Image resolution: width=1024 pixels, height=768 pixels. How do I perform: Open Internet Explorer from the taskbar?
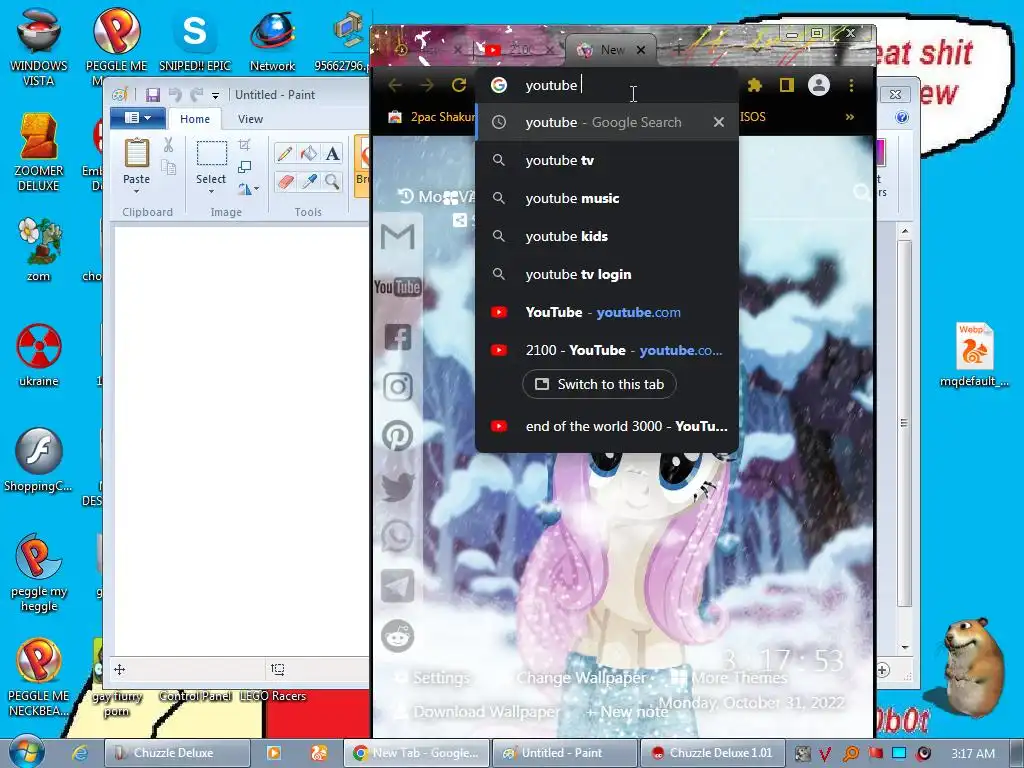coord(80,753)
